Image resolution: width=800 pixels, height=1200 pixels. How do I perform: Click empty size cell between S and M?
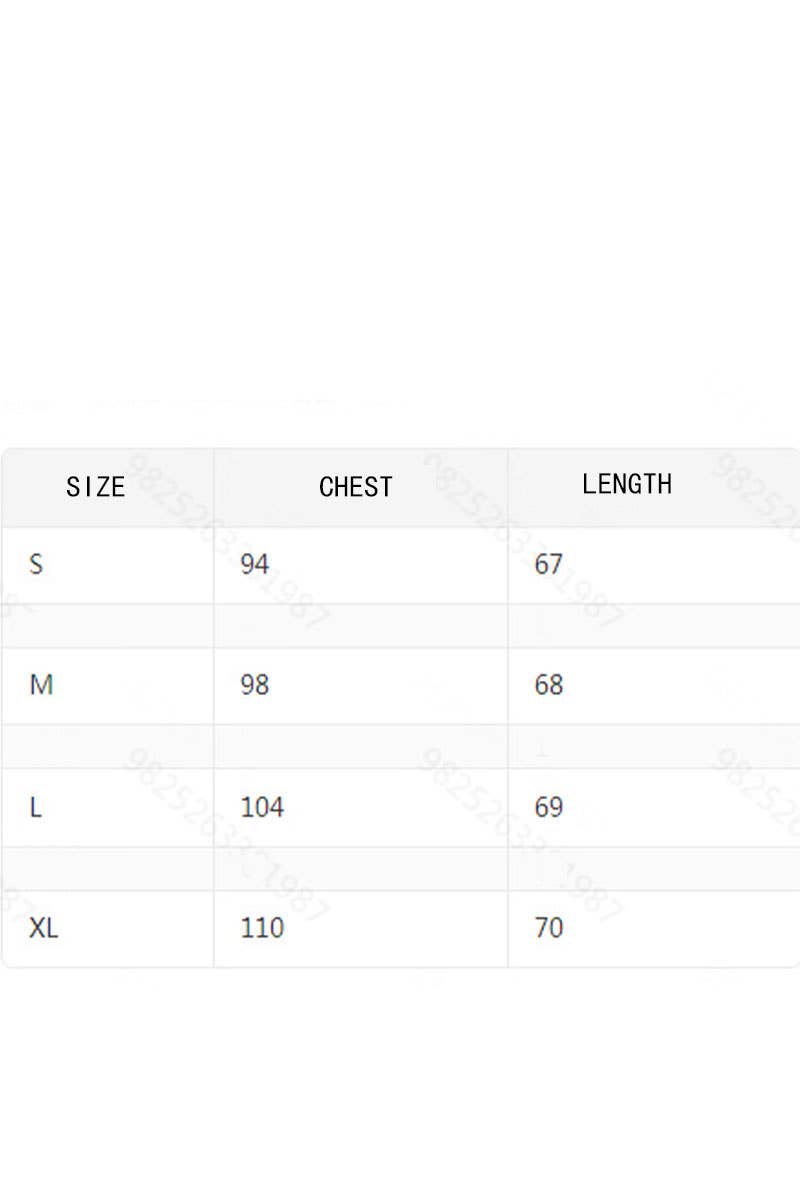(107, 626)
